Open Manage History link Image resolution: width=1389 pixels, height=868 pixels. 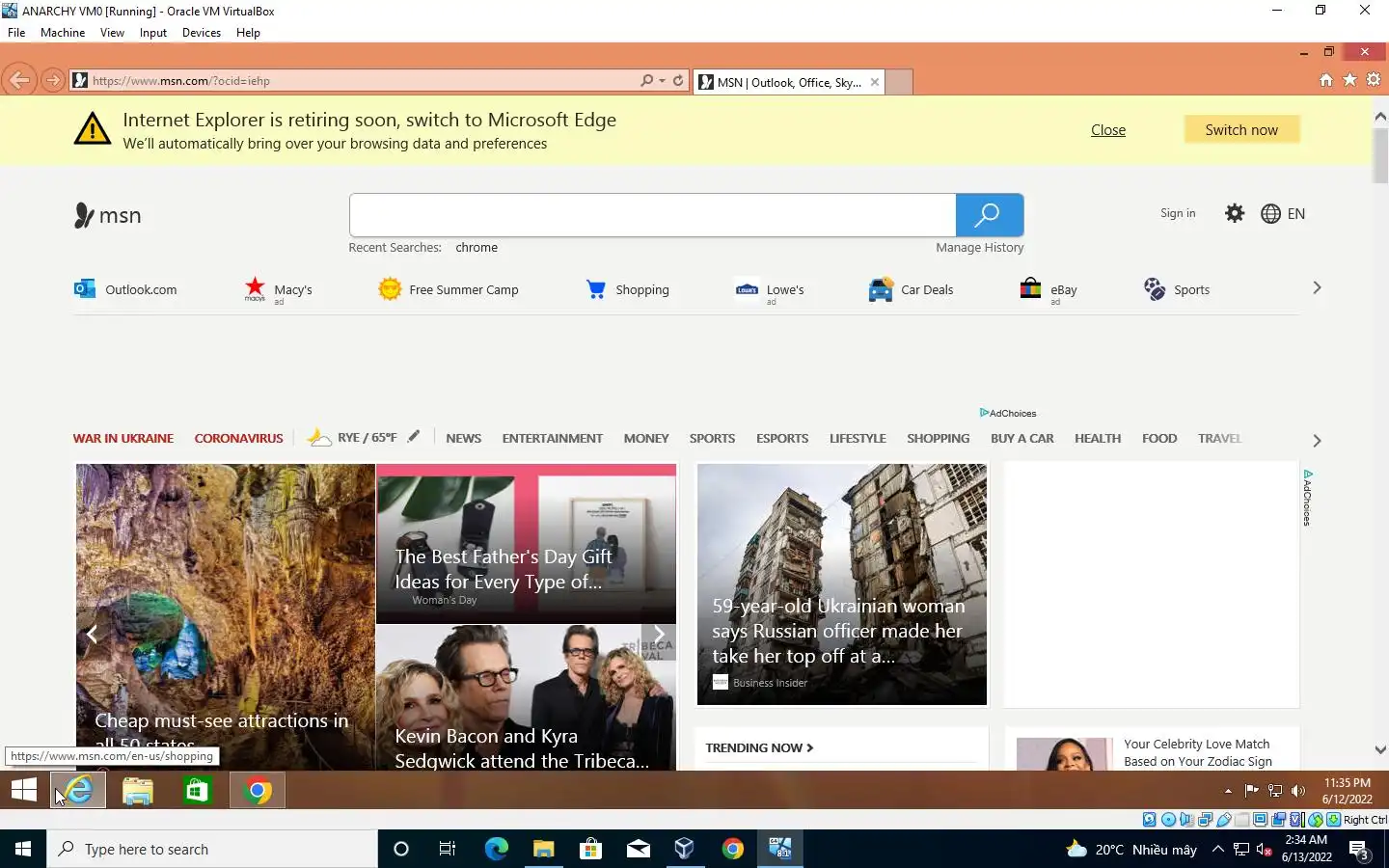[x=979, y=248]
